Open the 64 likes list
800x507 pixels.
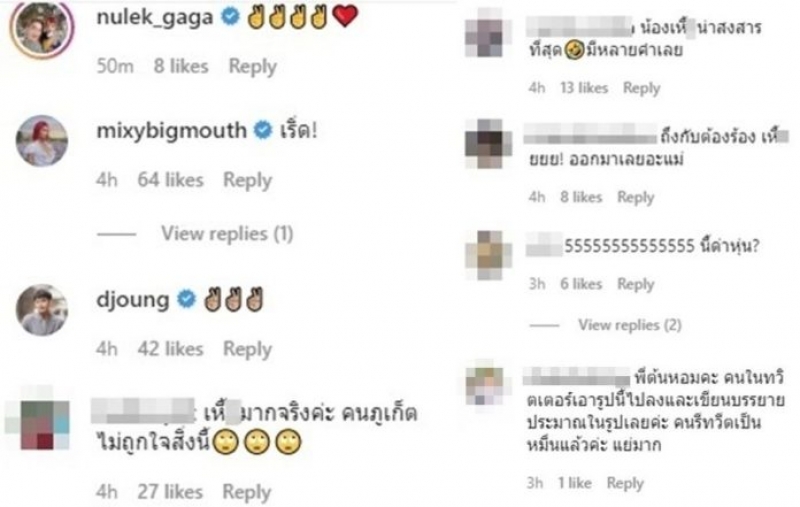pos(170,180)
